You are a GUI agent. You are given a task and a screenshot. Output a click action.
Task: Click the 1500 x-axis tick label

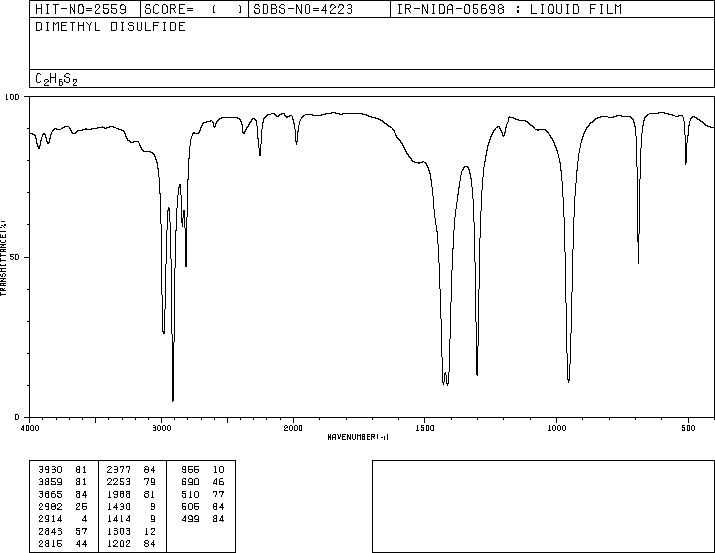(425, 428)
